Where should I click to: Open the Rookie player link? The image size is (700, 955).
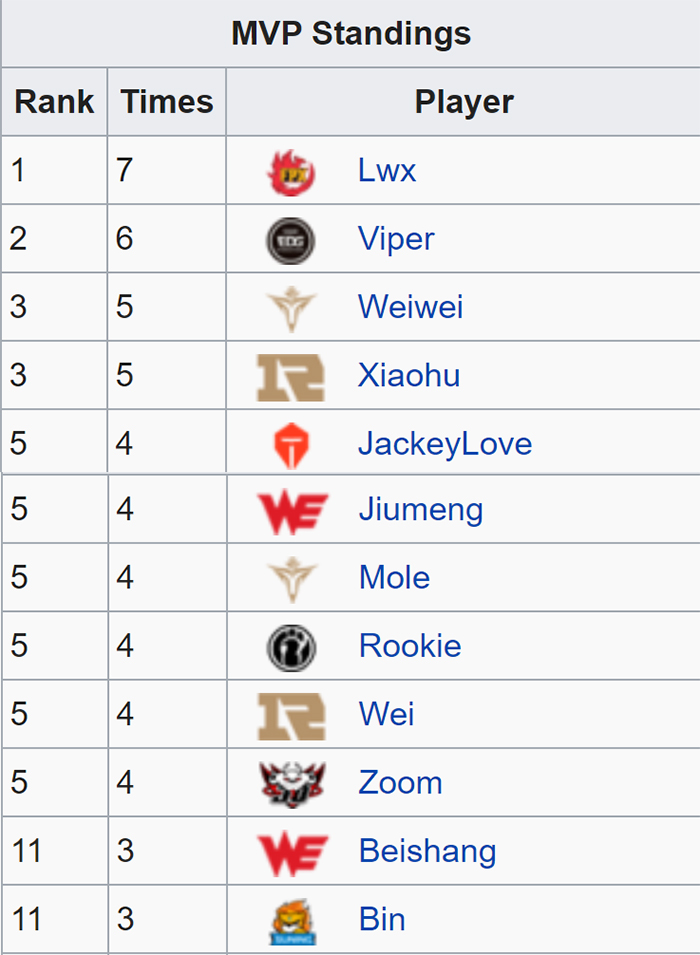[x=410, y=646]
